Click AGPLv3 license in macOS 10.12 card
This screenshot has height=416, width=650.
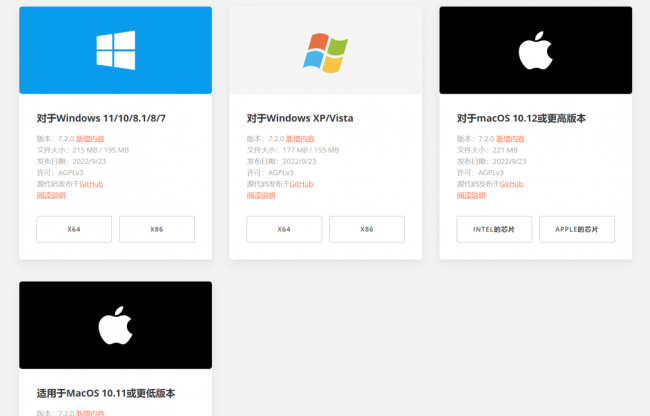point(491,172)
